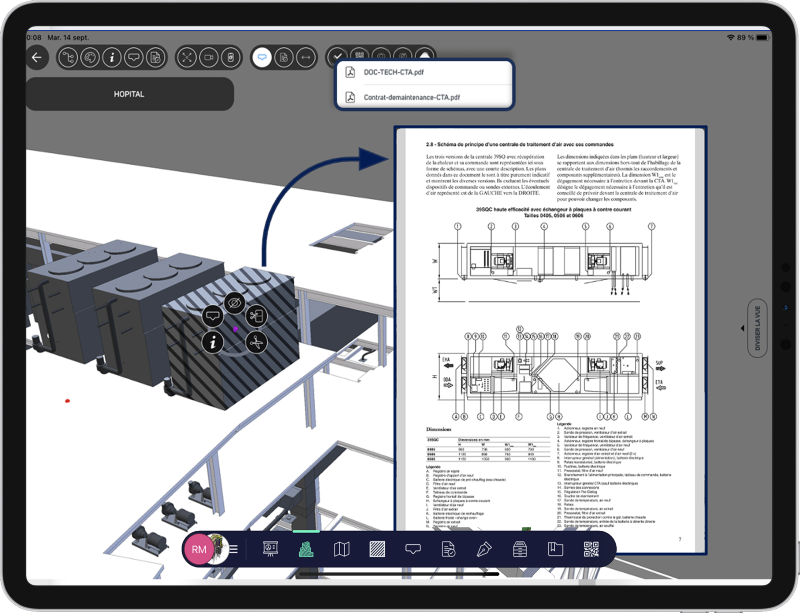This screenshot has height=613, width=800.
Task: Toggle the hatched section pattern in bottom bar
Action: 377,549
